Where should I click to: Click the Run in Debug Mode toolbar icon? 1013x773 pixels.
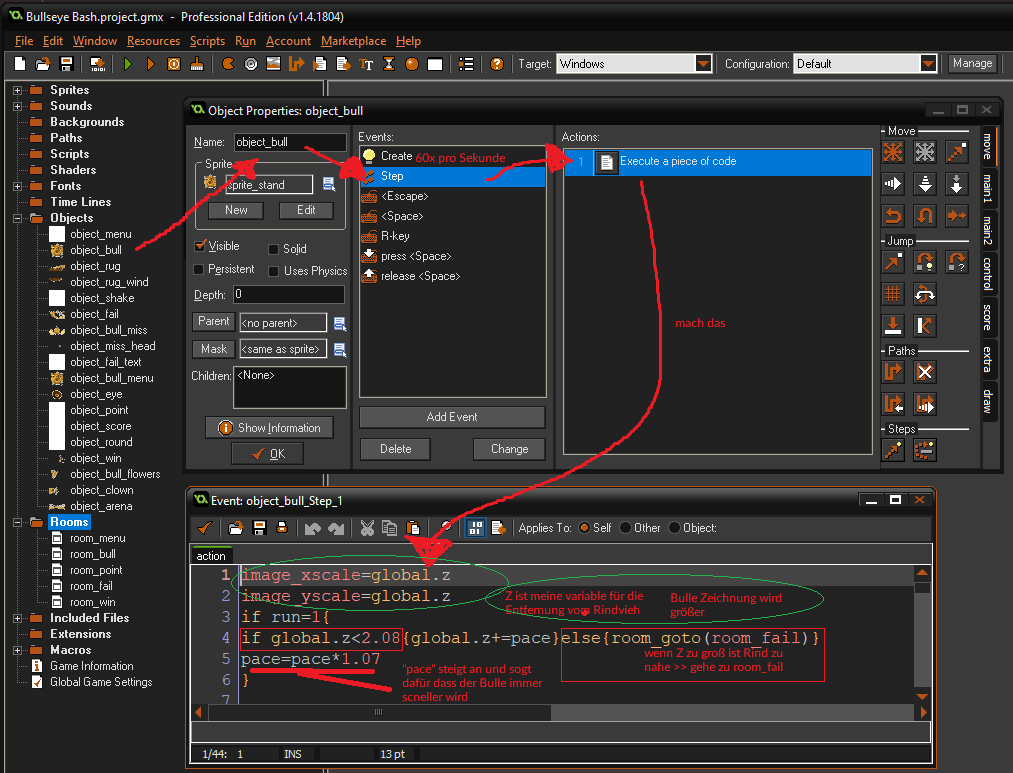(x=151, y=63)
